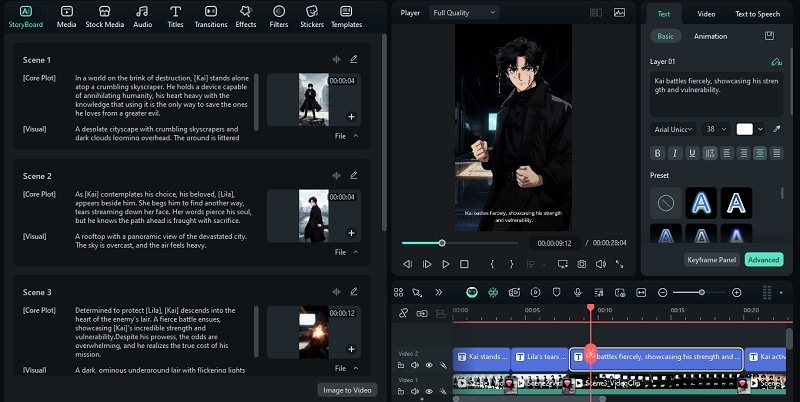The image size is (800, 402).
Task: Record voiceover with microphone icon
Action: pos(578,292)
